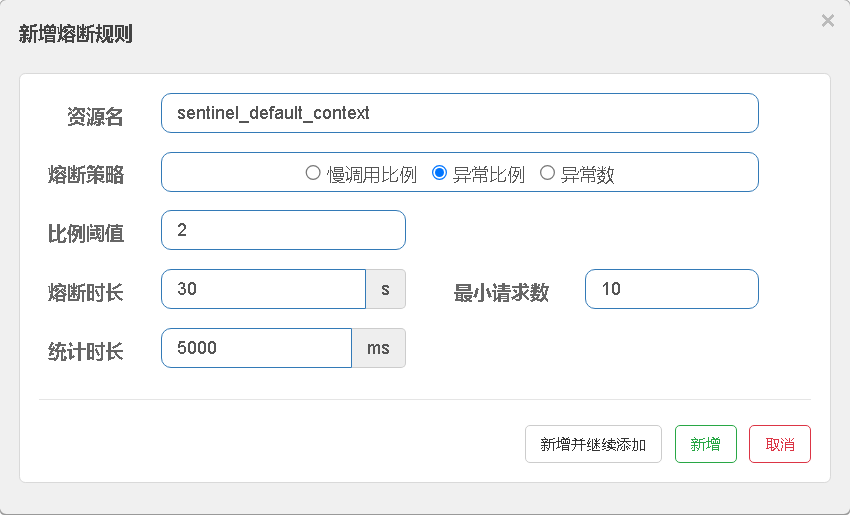Screen dimensions: 850x515
Task: Cancel with the red 取消 button
Action: point(780,444)
